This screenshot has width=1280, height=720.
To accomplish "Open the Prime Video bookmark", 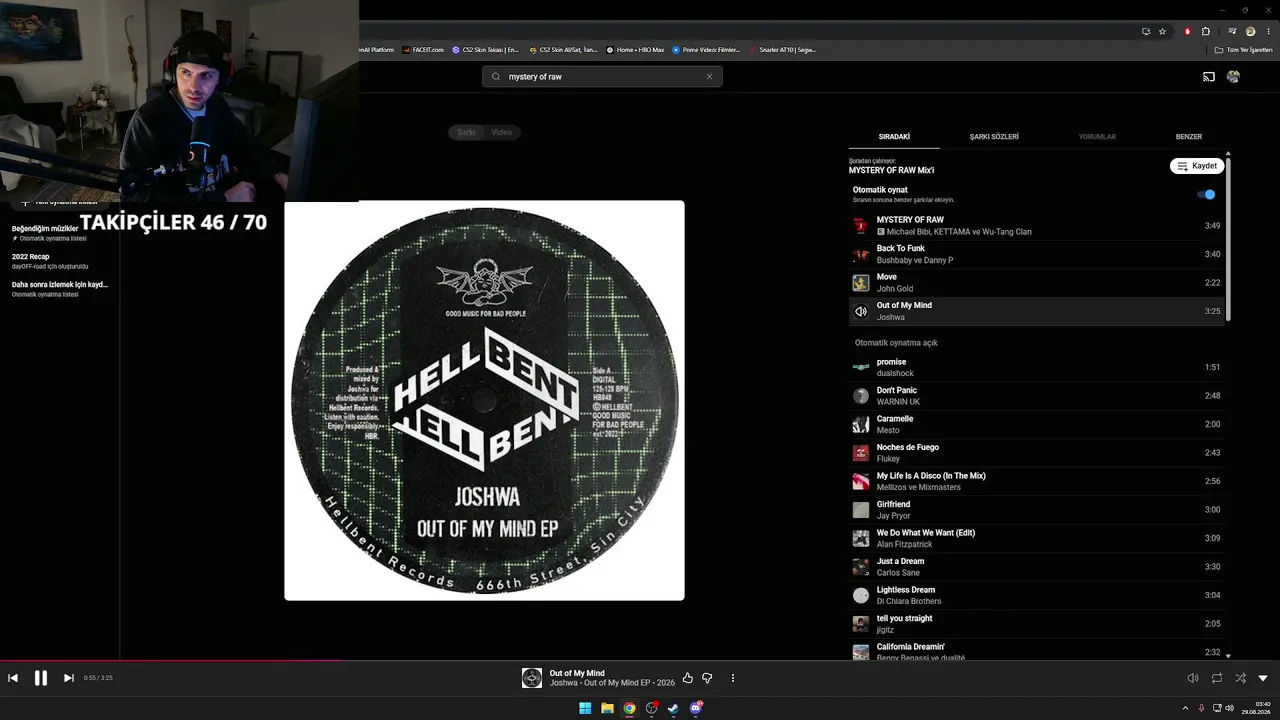I will (706, 49).
